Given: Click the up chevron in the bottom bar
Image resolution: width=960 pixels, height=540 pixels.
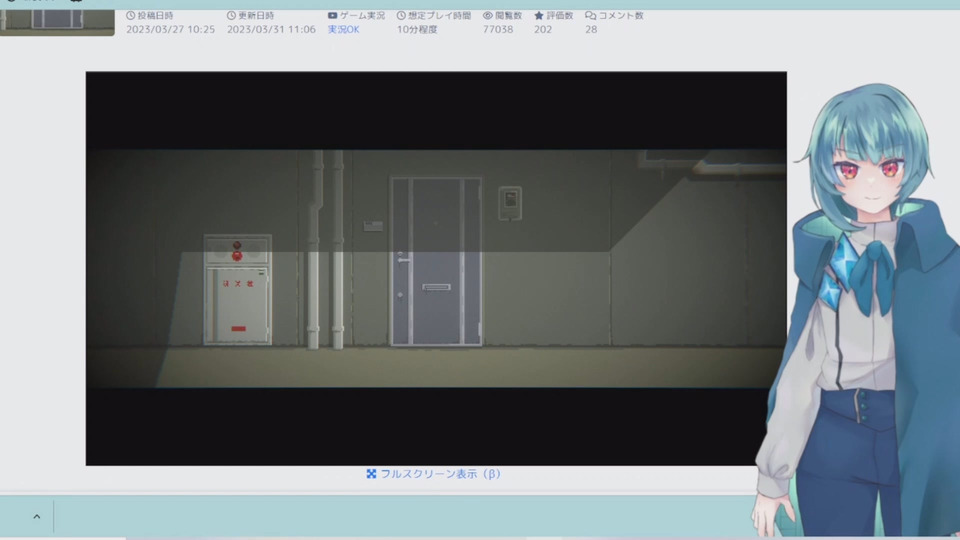Looking at the screenshot, I should 37,517.
